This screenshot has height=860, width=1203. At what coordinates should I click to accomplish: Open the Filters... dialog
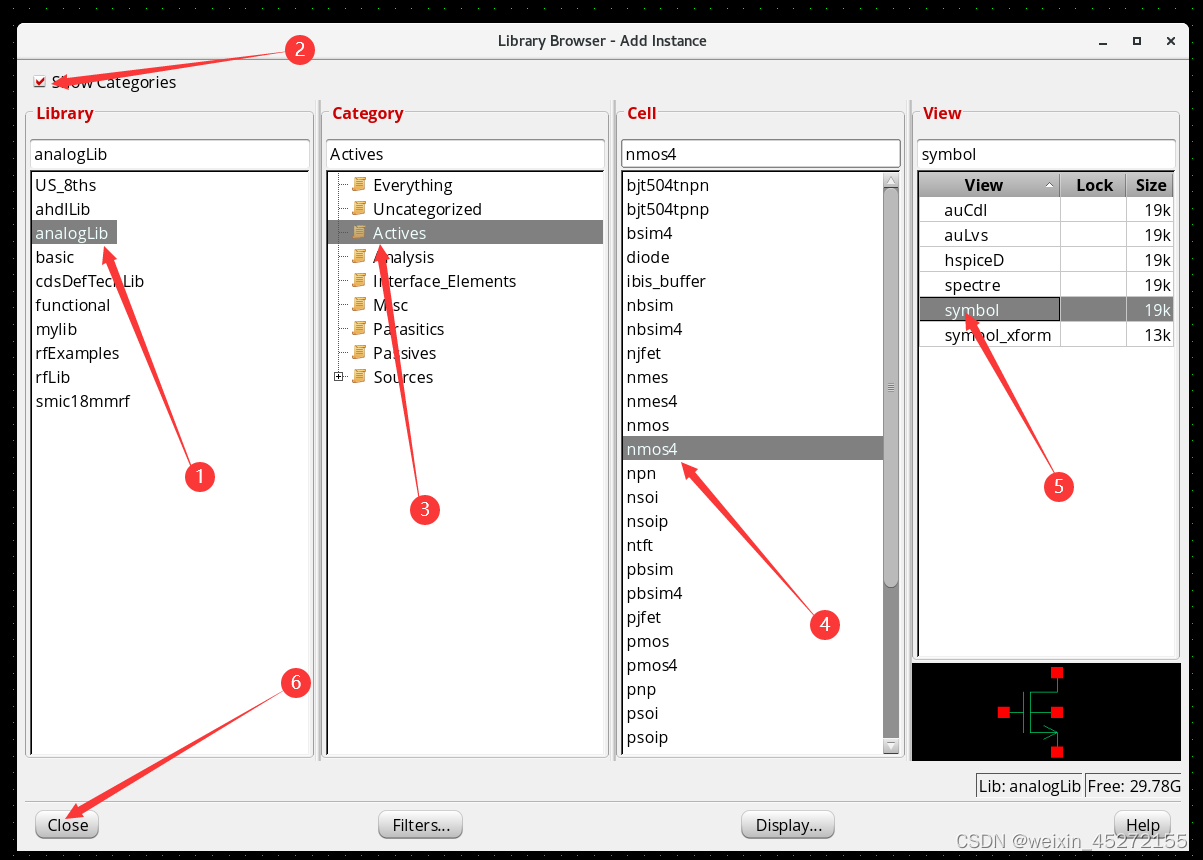pyautogui.click(x=420, y=825)
